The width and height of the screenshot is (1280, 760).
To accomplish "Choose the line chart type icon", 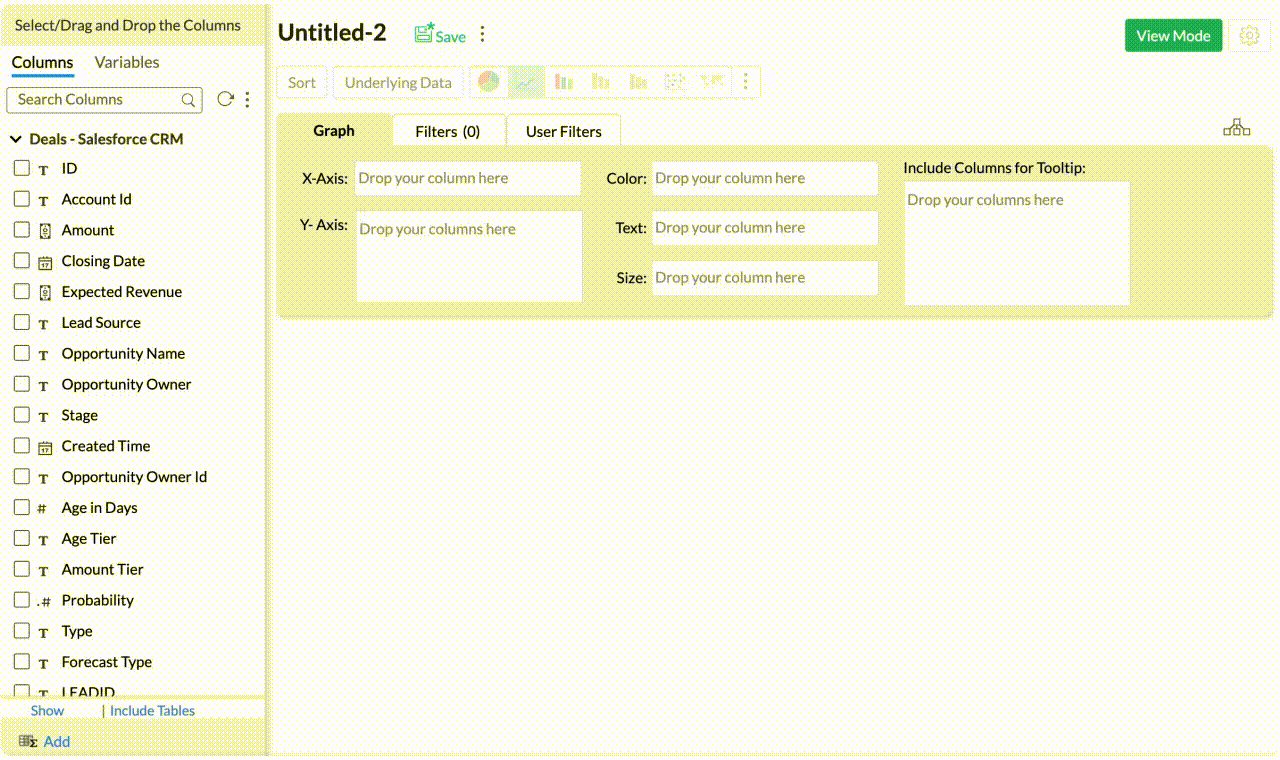I will [x=526, y=82].
